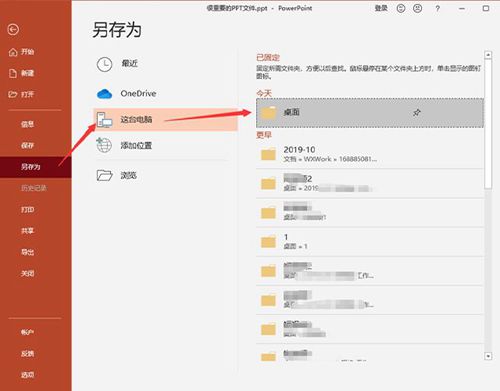Send a frown feedback face icon
This screenshot has height=391, width=500.
[x=418, y=8]
